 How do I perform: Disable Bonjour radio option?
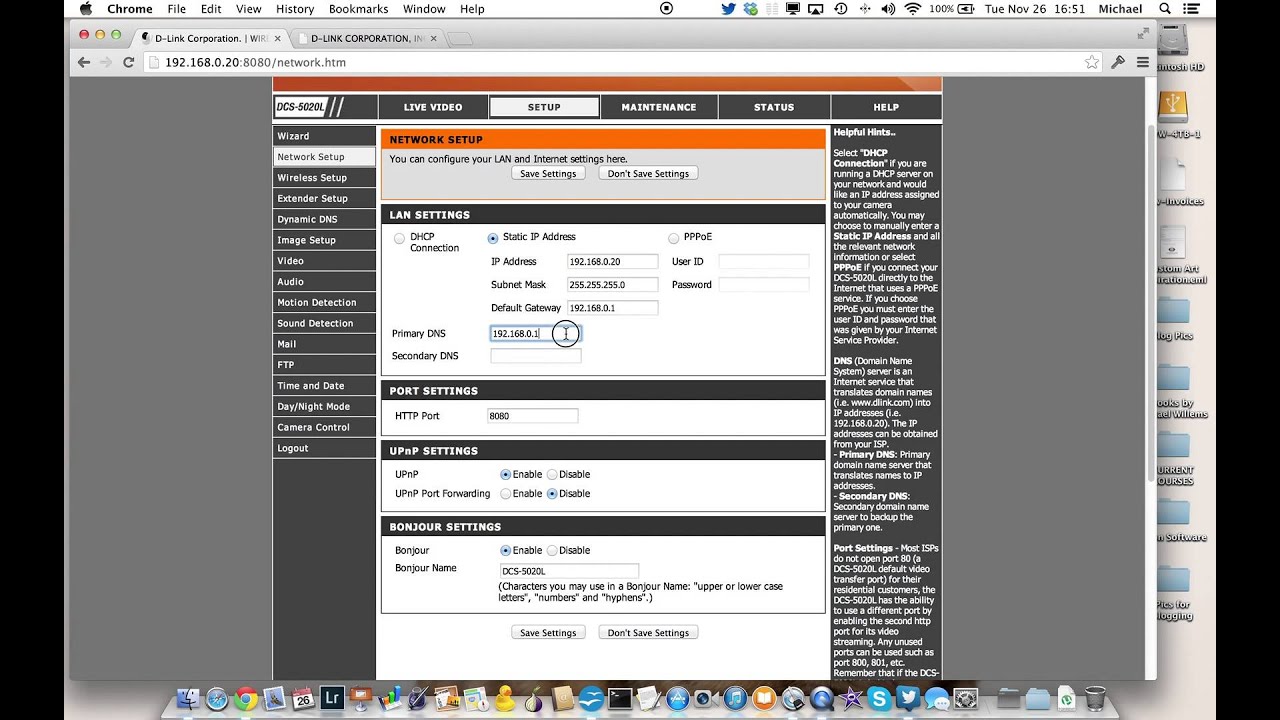pos(552,551)
